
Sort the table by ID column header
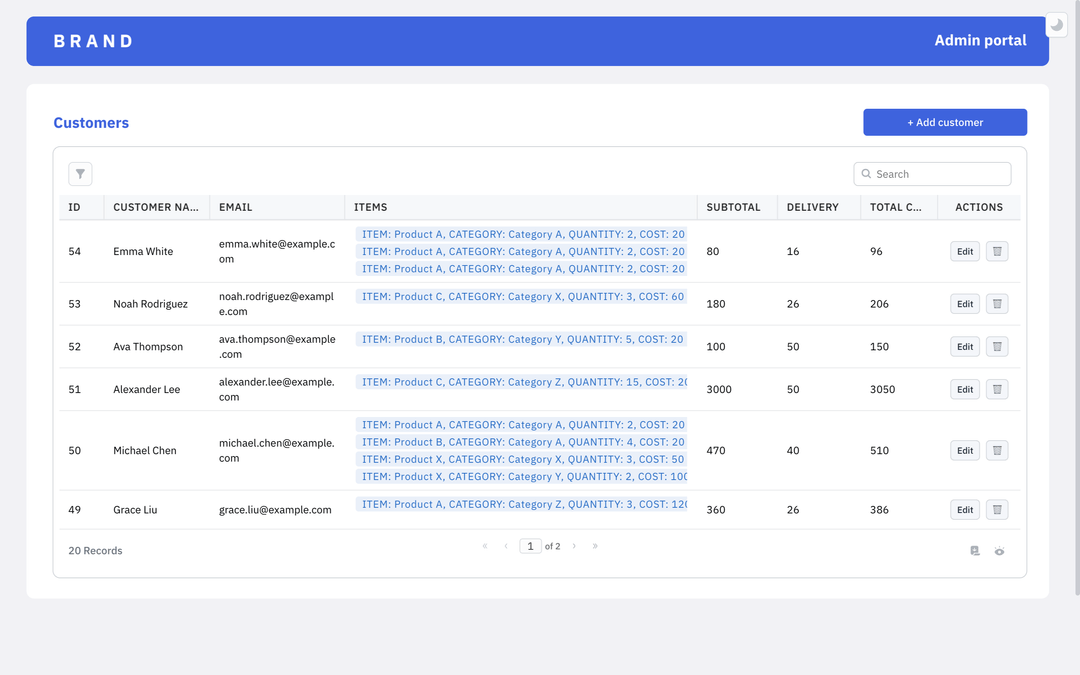click(x=75, y=207)
